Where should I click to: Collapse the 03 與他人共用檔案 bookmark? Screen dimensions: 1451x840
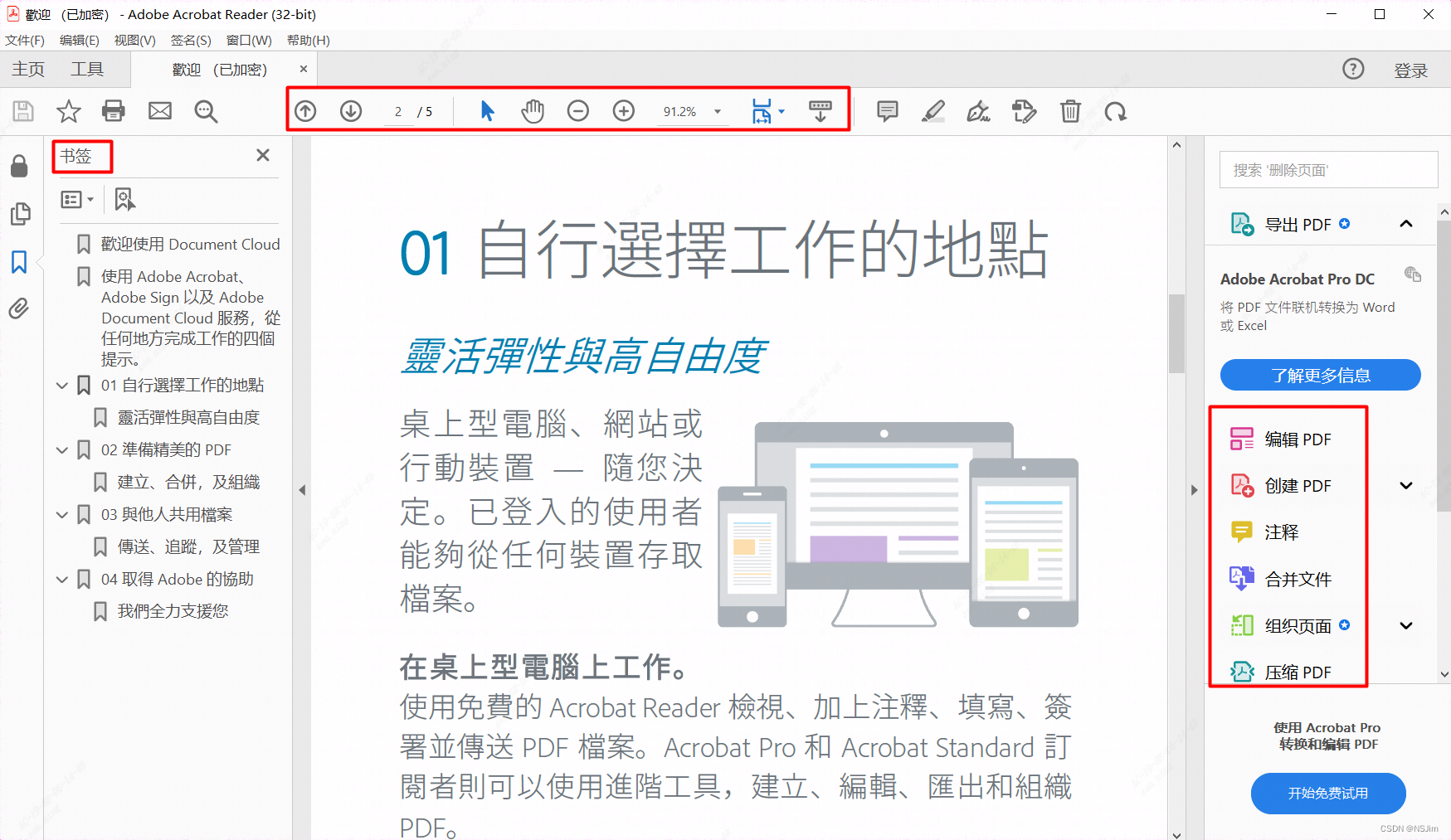coord(62,515)
